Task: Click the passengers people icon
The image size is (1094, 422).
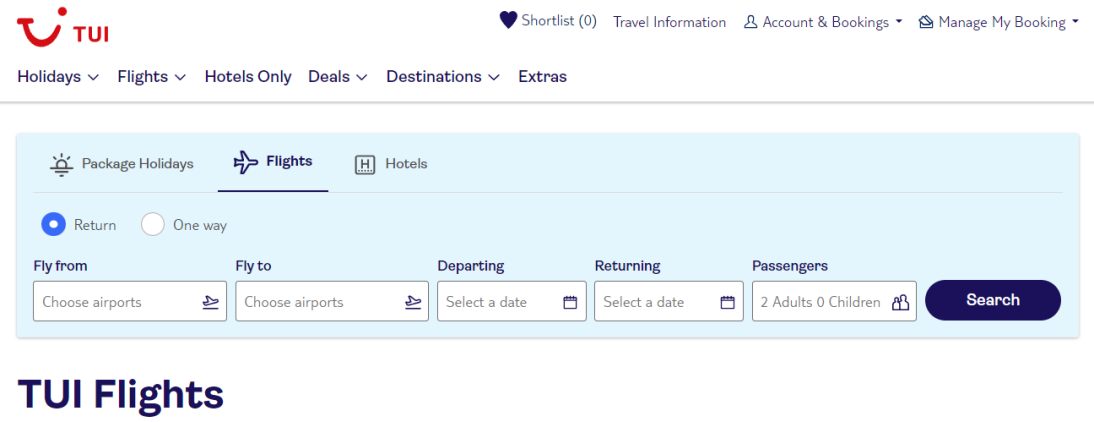Action: (901, 302)
